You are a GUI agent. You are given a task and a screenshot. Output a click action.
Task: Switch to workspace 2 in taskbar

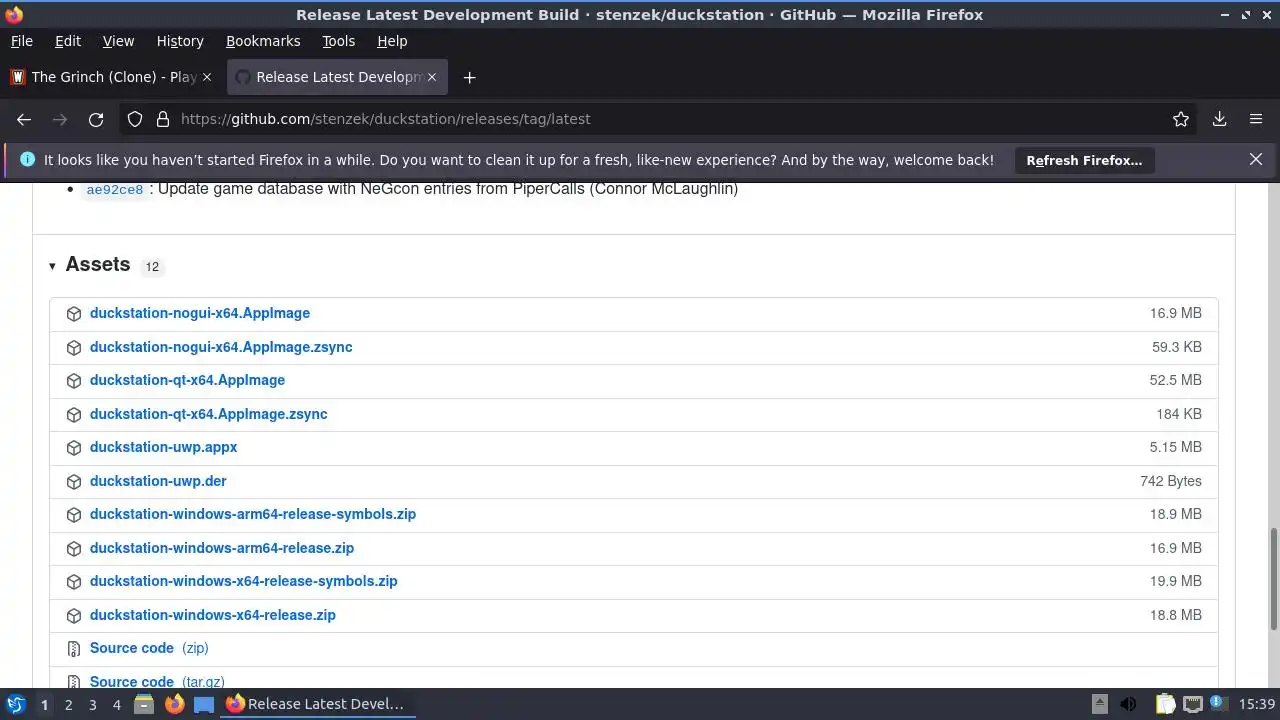pos(68,705)
